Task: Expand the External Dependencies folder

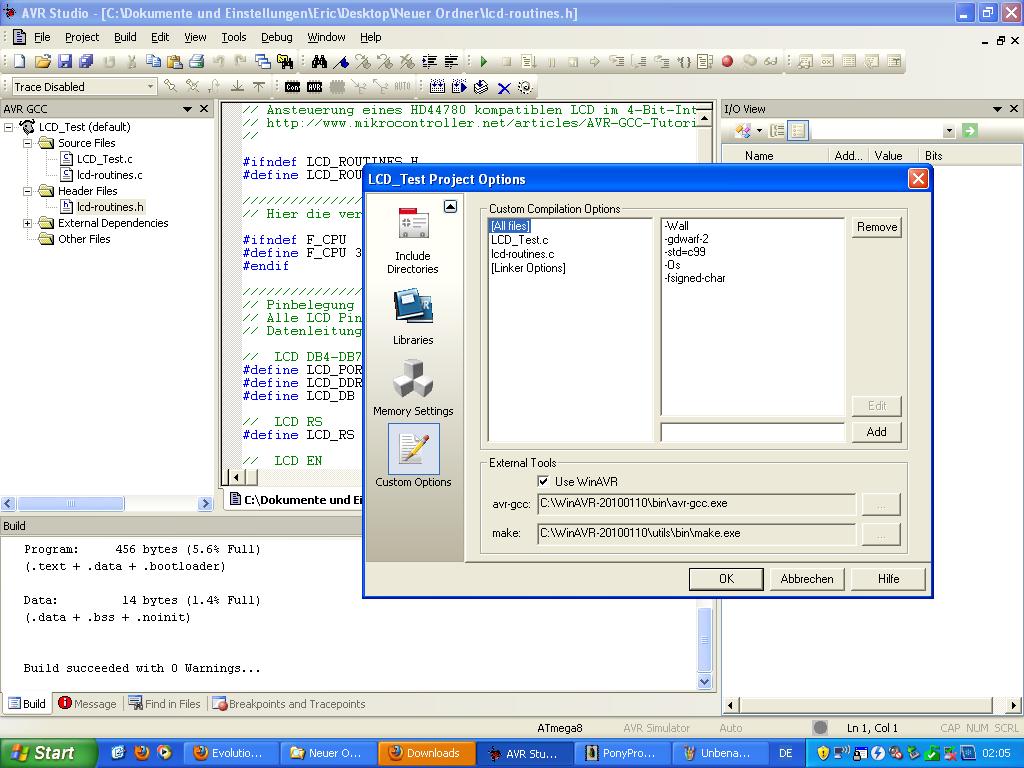Action: [x=27, y=223]
